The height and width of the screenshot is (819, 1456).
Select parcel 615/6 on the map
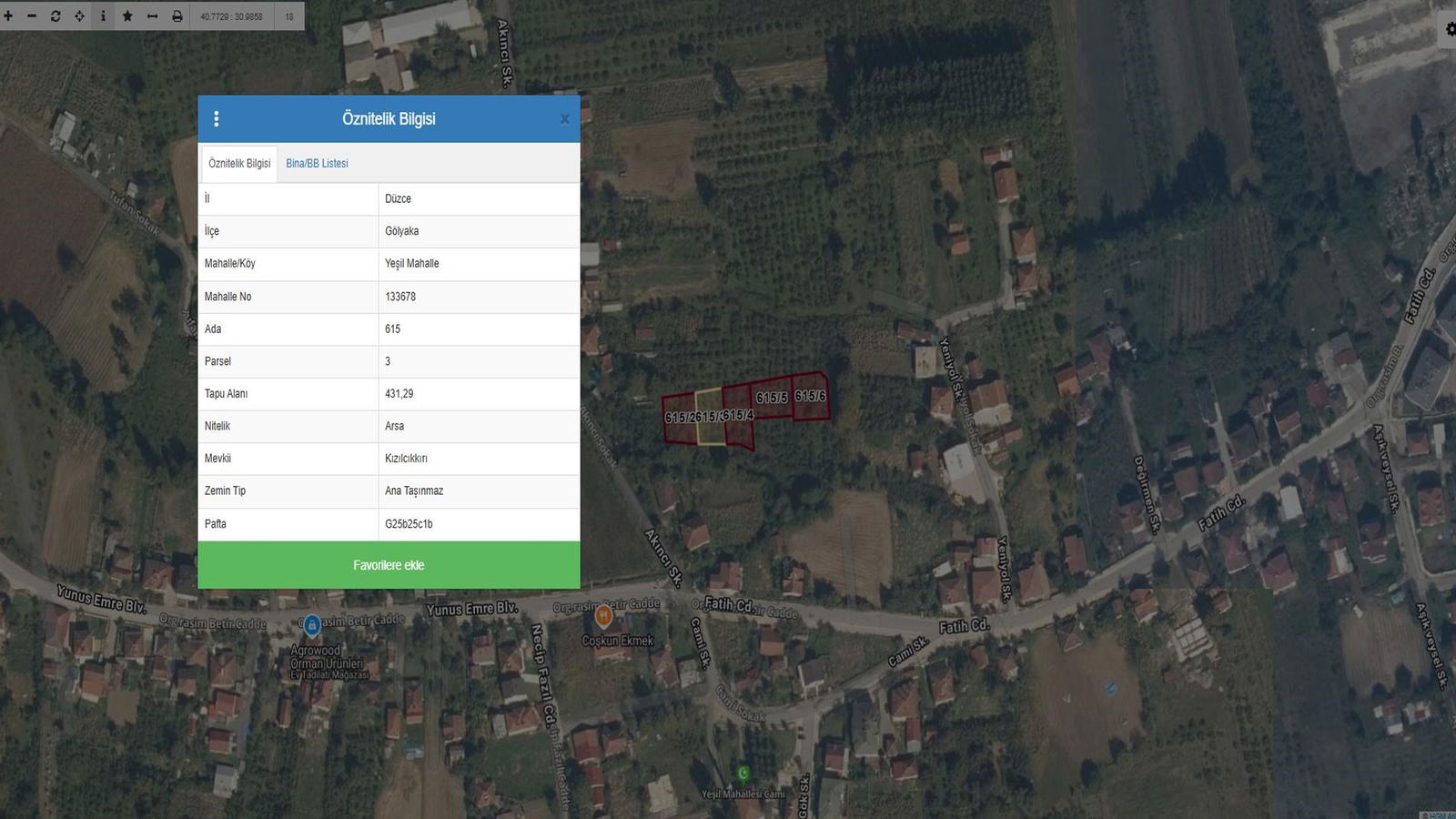point(810,396)
